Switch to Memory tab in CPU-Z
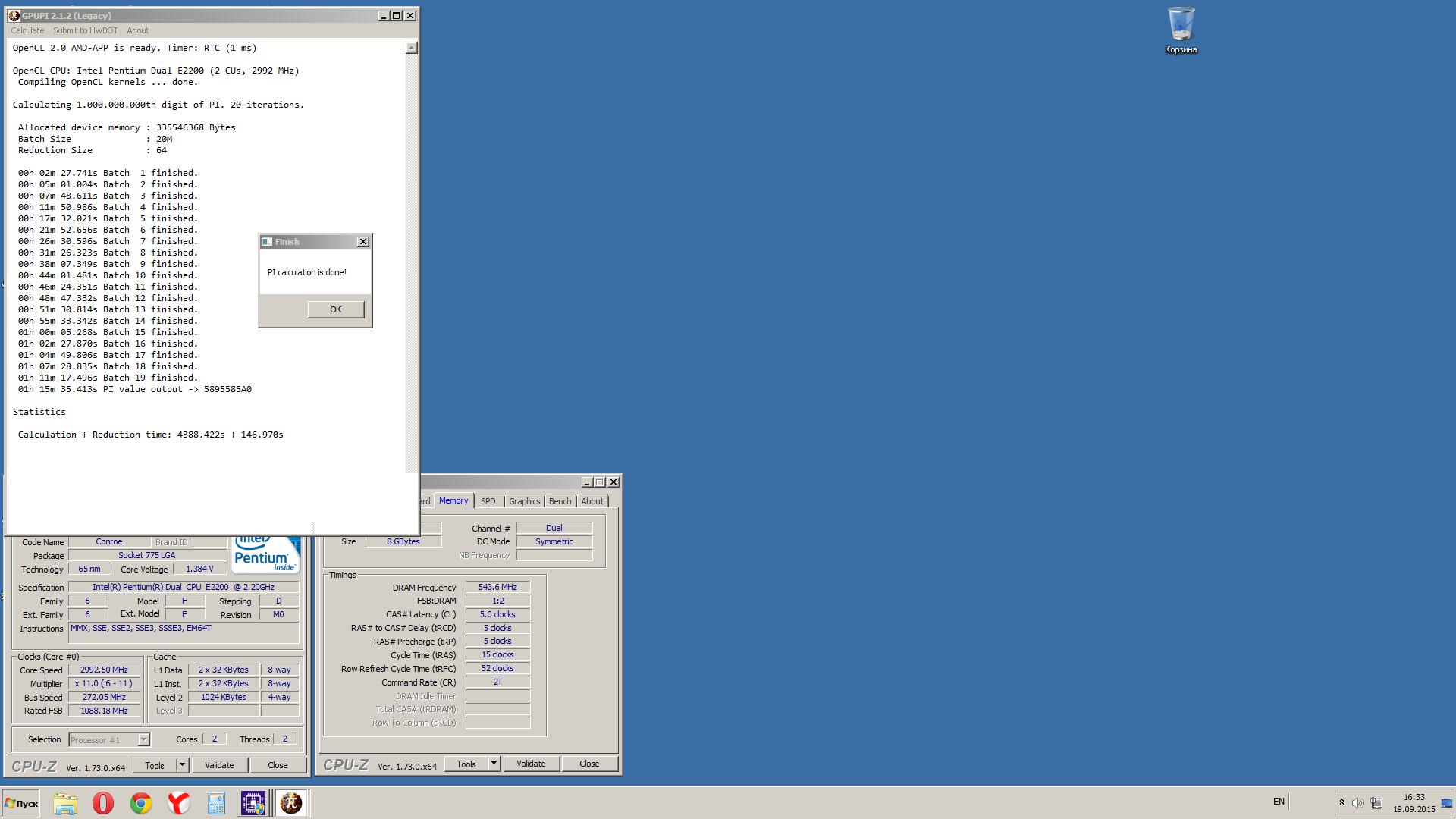Screen dimensions: 1456x819 (x=453, y=500)
